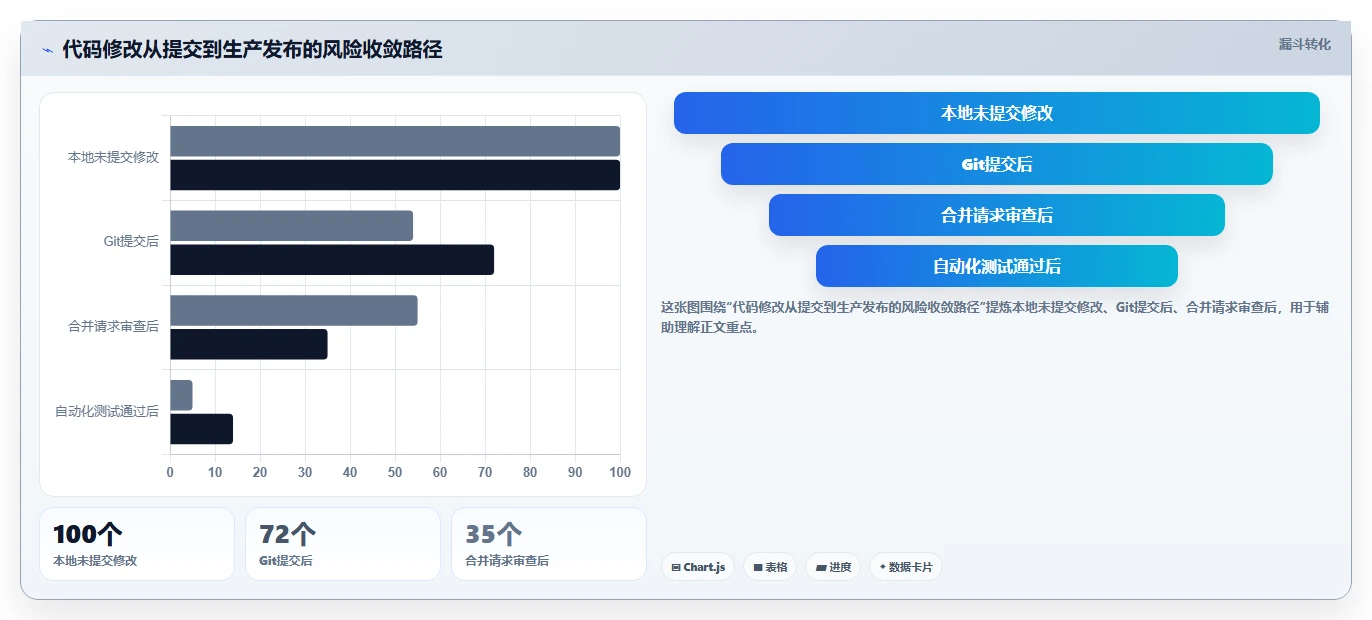
Task: Open the 35个 合并请求审查后 data card
Action: coord(549,544)
